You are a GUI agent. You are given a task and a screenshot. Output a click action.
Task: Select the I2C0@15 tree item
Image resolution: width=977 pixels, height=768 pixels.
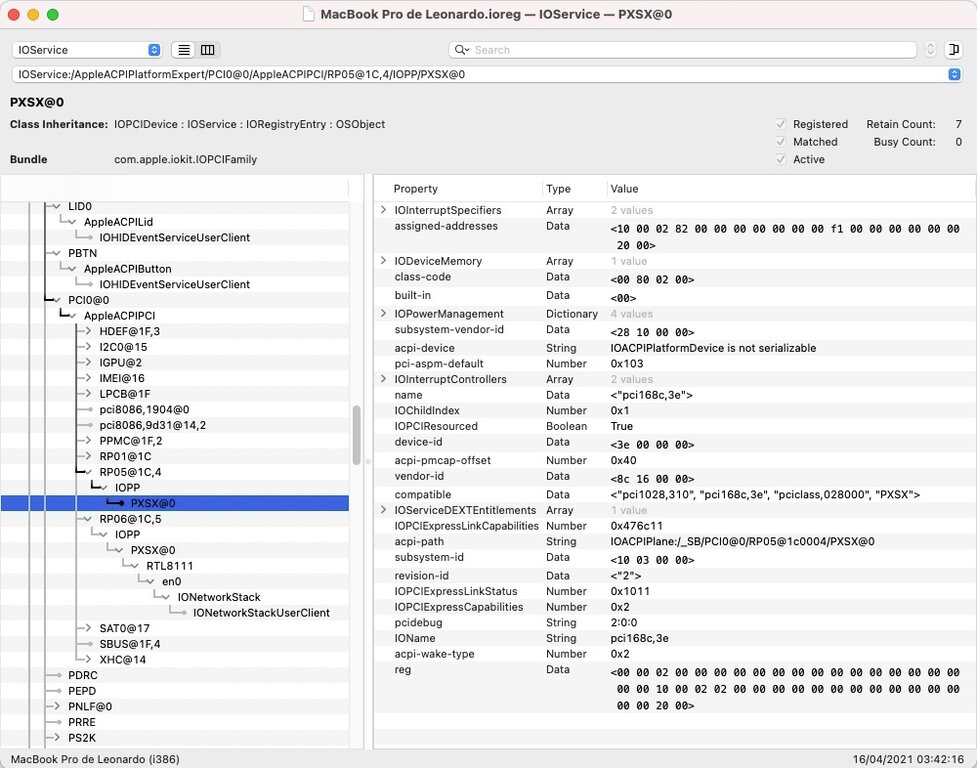click(x=123, y=346)
